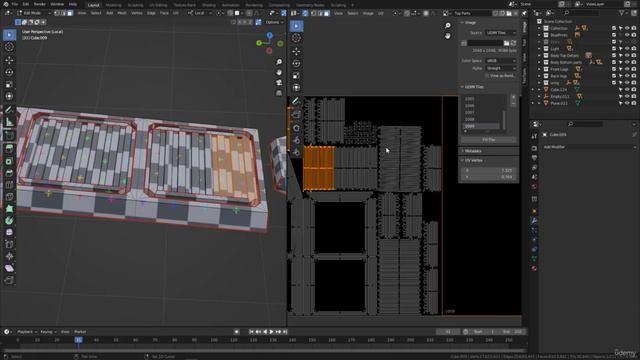
Task: Click the play animation button
Action: 271,332
